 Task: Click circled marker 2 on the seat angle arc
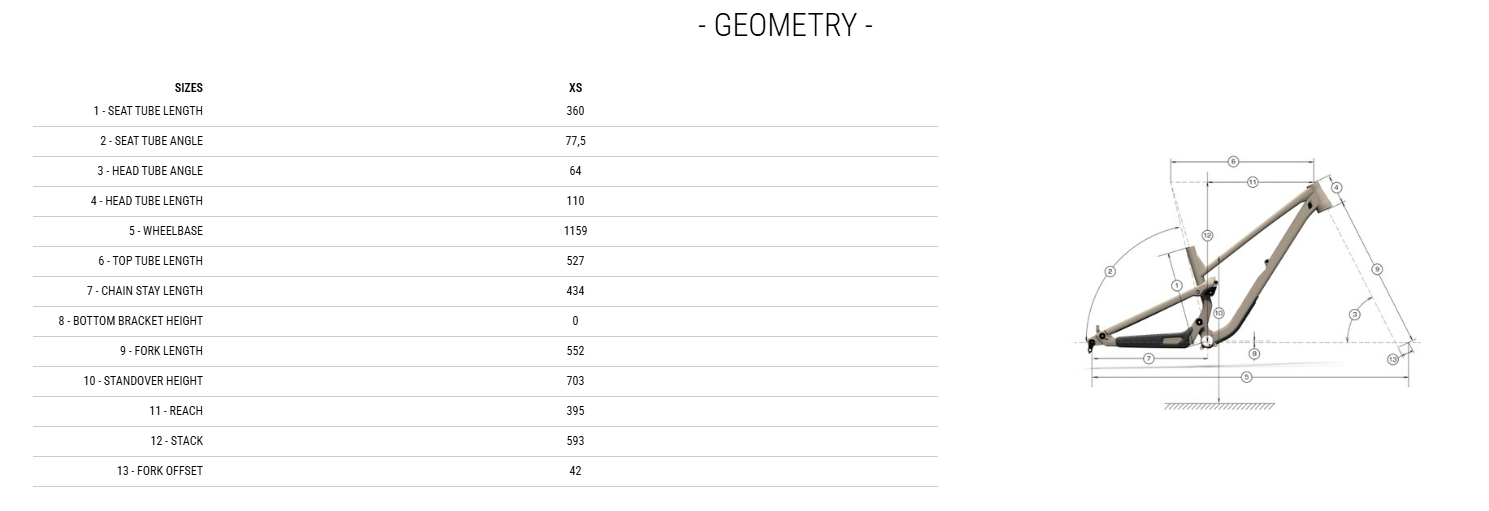1110,271
